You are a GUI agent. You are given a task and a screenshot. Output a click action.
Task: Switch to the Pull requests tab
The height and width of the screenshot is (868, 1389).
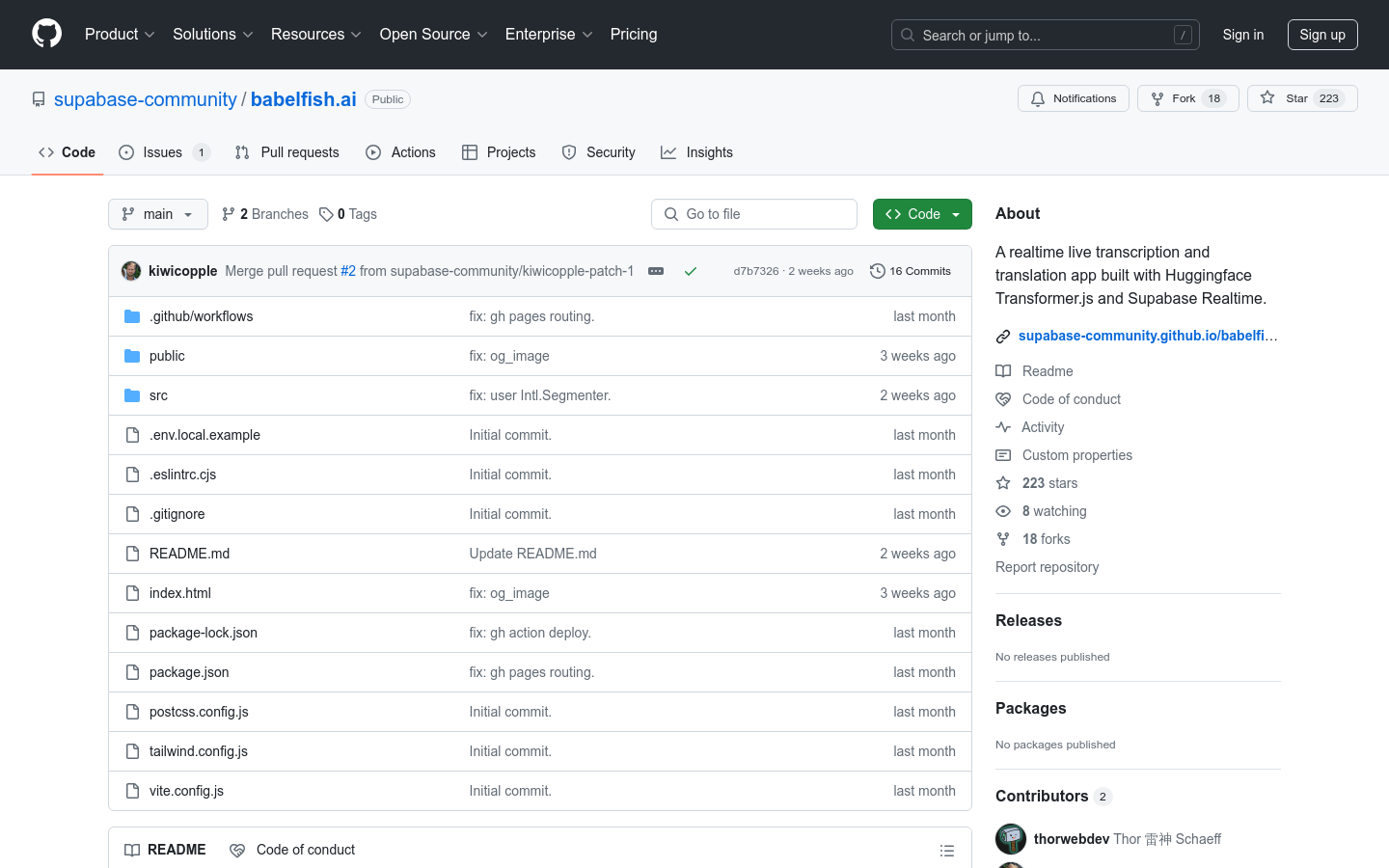point(287,152)
